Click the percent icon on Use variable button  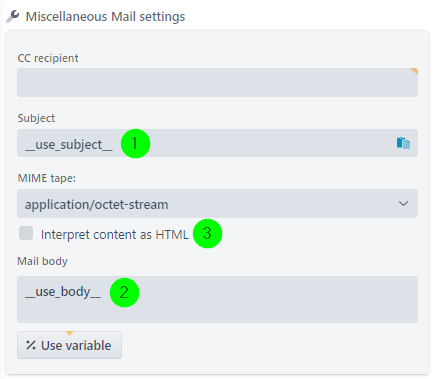point(31,345)
